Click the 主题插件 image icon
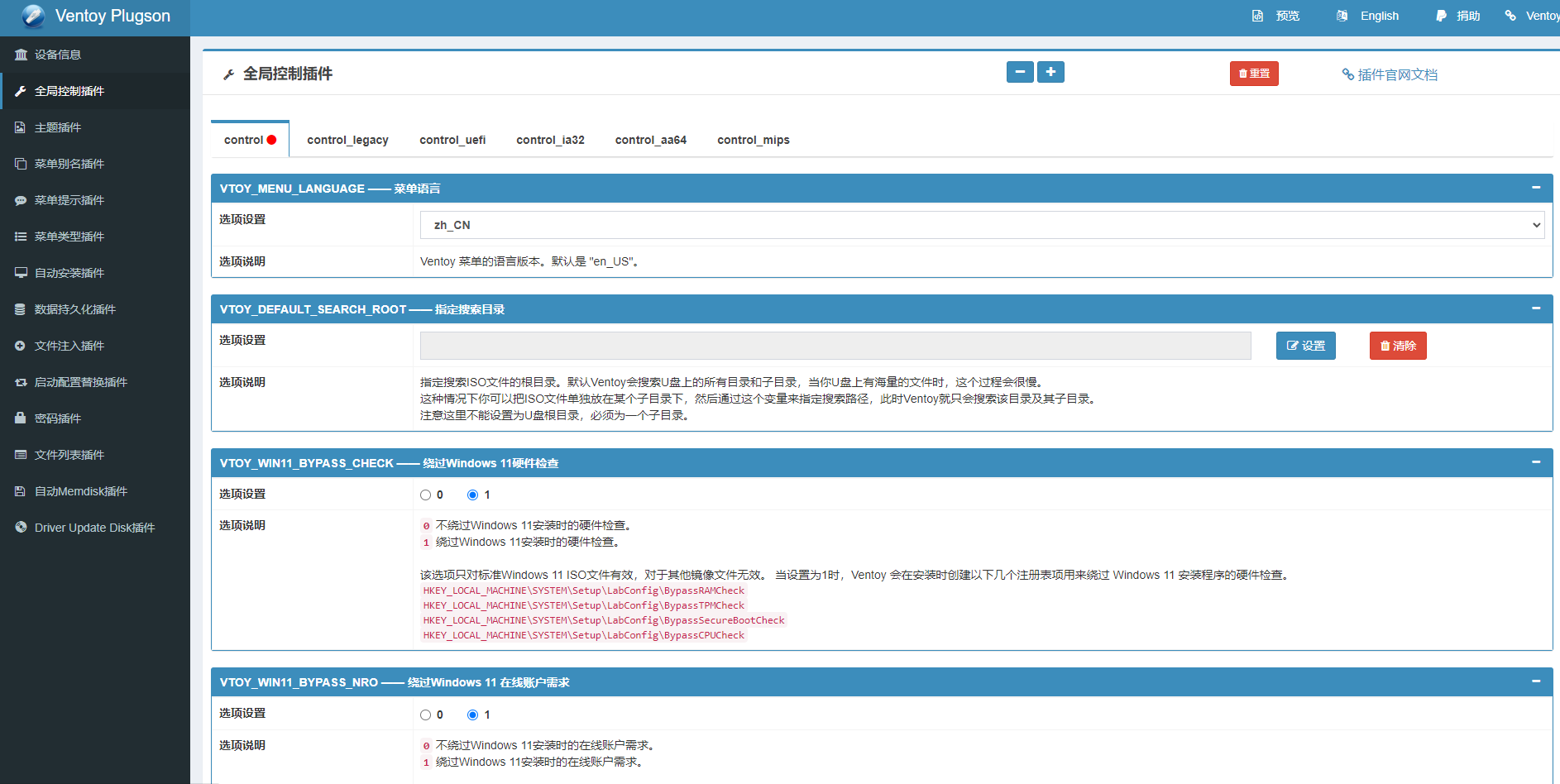Screen dimensions: 1560x784 tap(21, 127)
